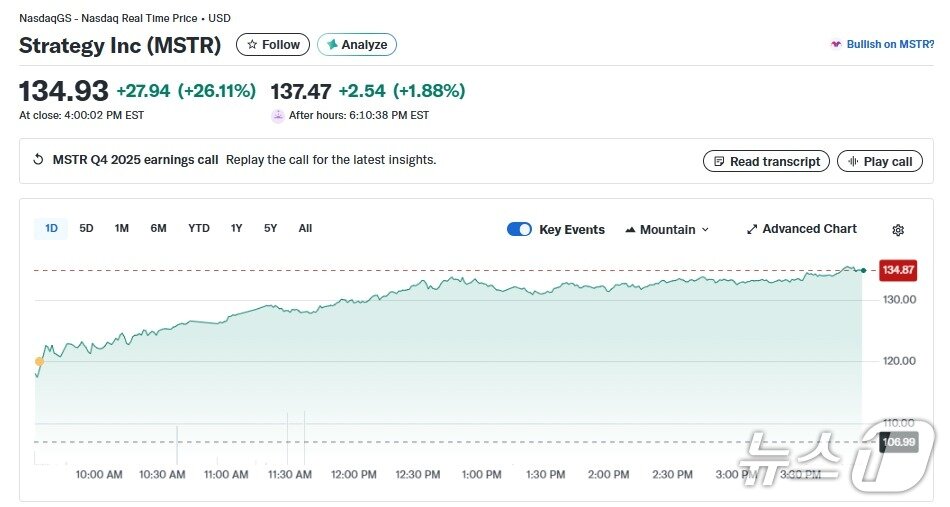Expand the Mountain chart type dropdown
950x507 pixels.
coord(667,229)
